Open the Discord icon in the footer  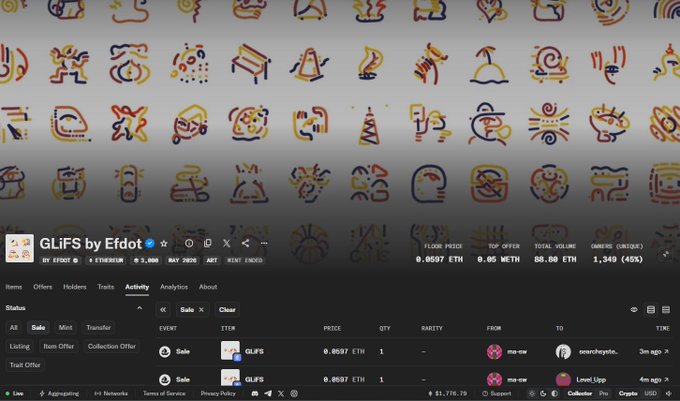(x=255, y=394)
